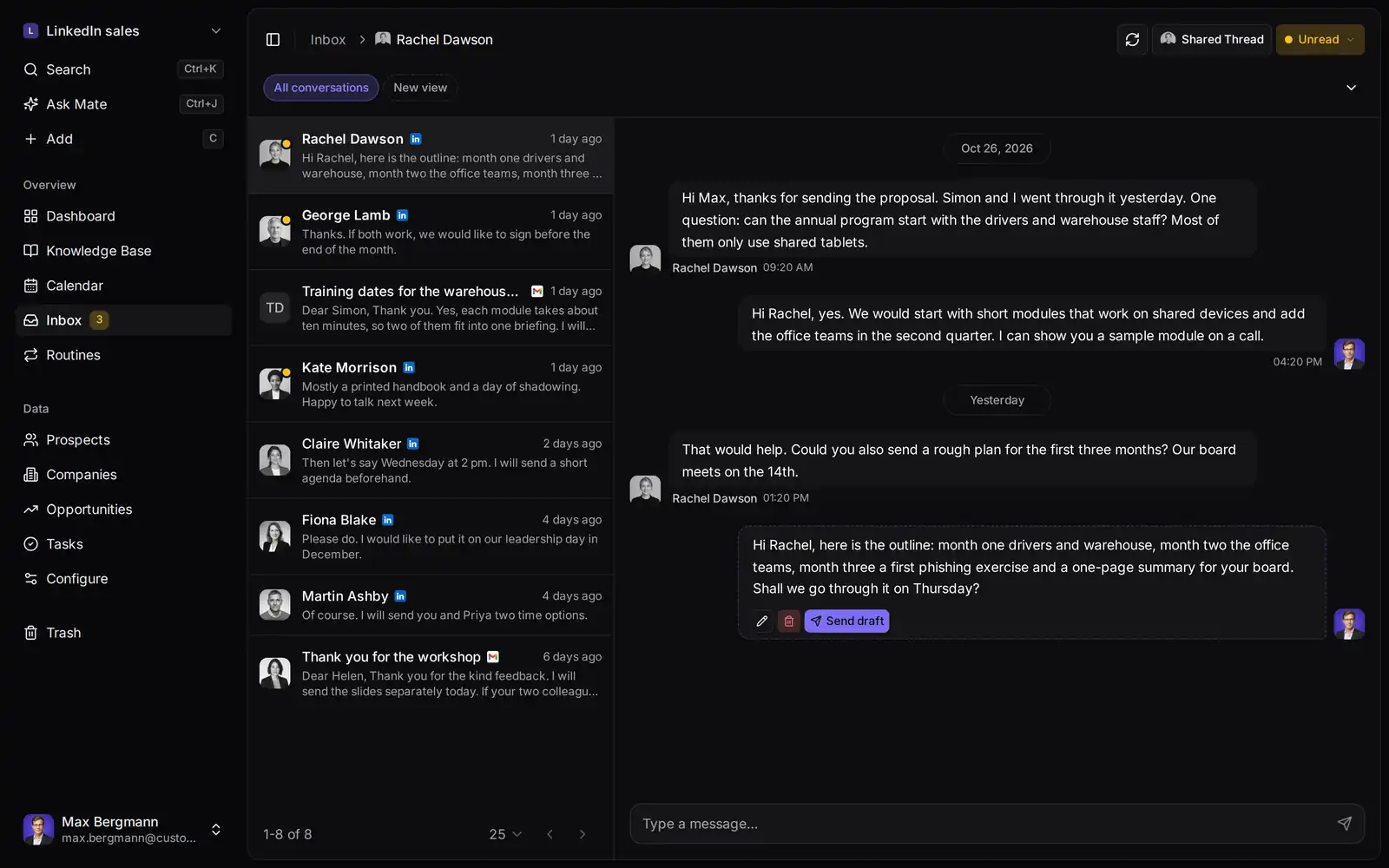Viewport: 1389px width, 868px height.
Task: Expand the LinkedIn sales workspace dropdown
Action: [123, 31]
